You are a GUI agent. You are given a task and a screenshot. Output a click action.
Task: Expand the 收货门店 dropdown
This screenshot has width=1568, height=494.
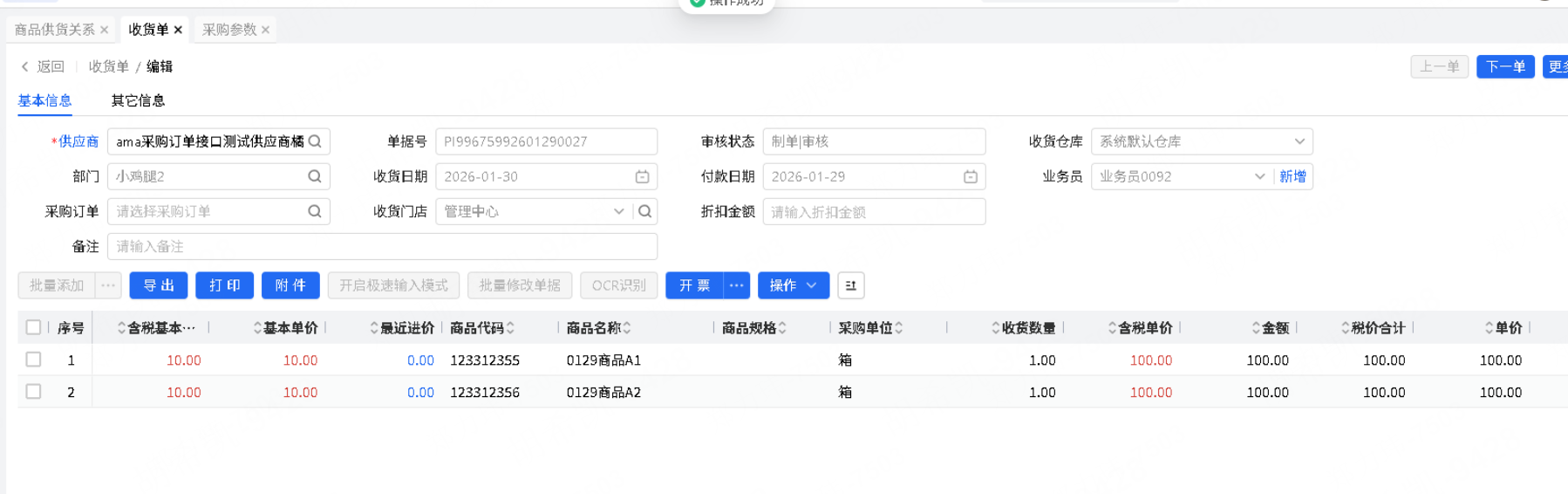pyautogui.click(x=618, y=211)
